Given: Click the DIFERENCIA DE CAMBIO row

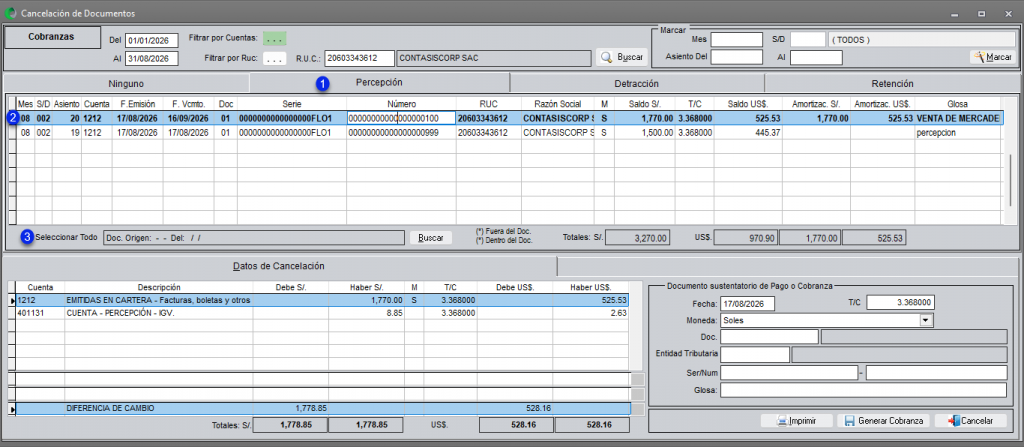Looking at the screenshot, I should point(323,408).
